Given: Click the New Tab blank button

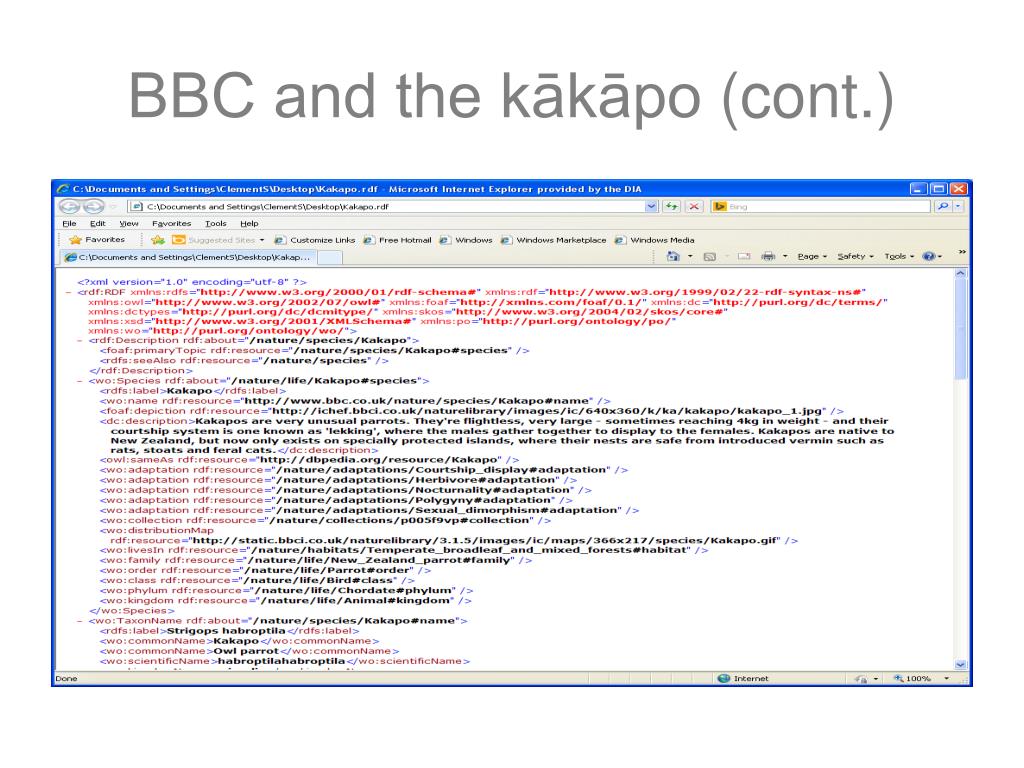Looking at the screenshot, I should pos(330,257).
